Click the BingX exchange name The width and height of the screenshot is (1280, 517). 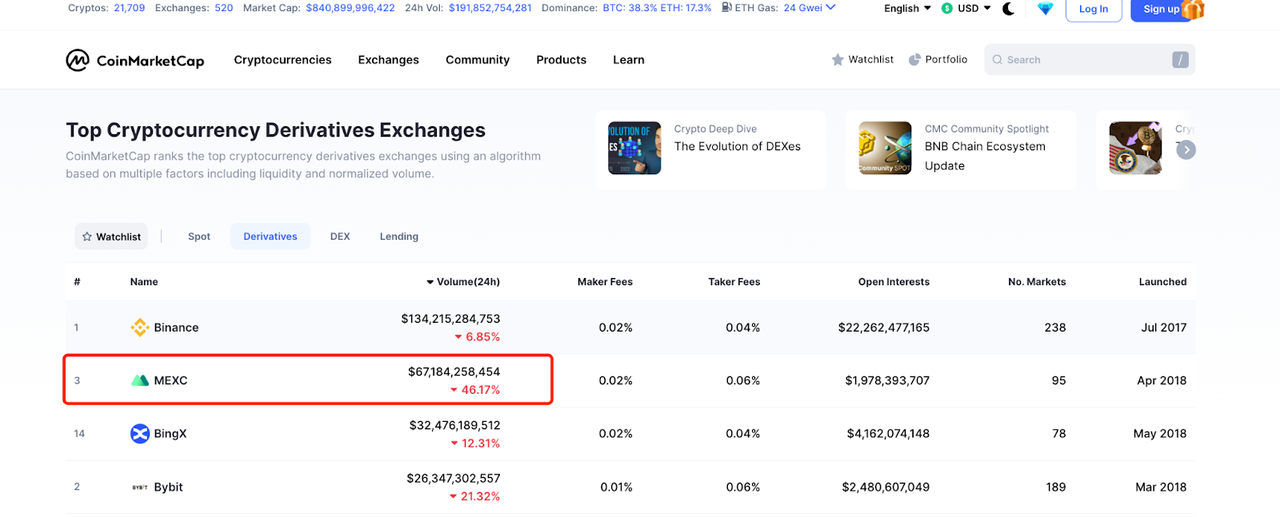tap(170, 434)
